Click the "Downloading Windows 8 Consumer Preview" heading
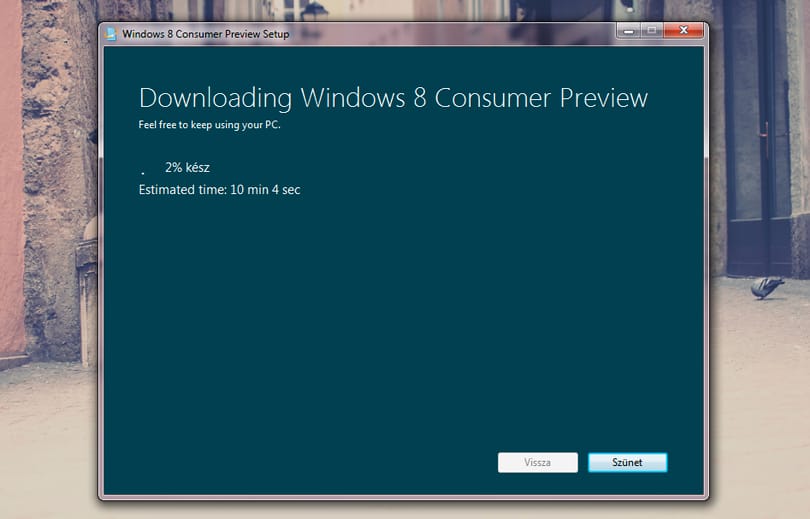 [x=394, y=98]
